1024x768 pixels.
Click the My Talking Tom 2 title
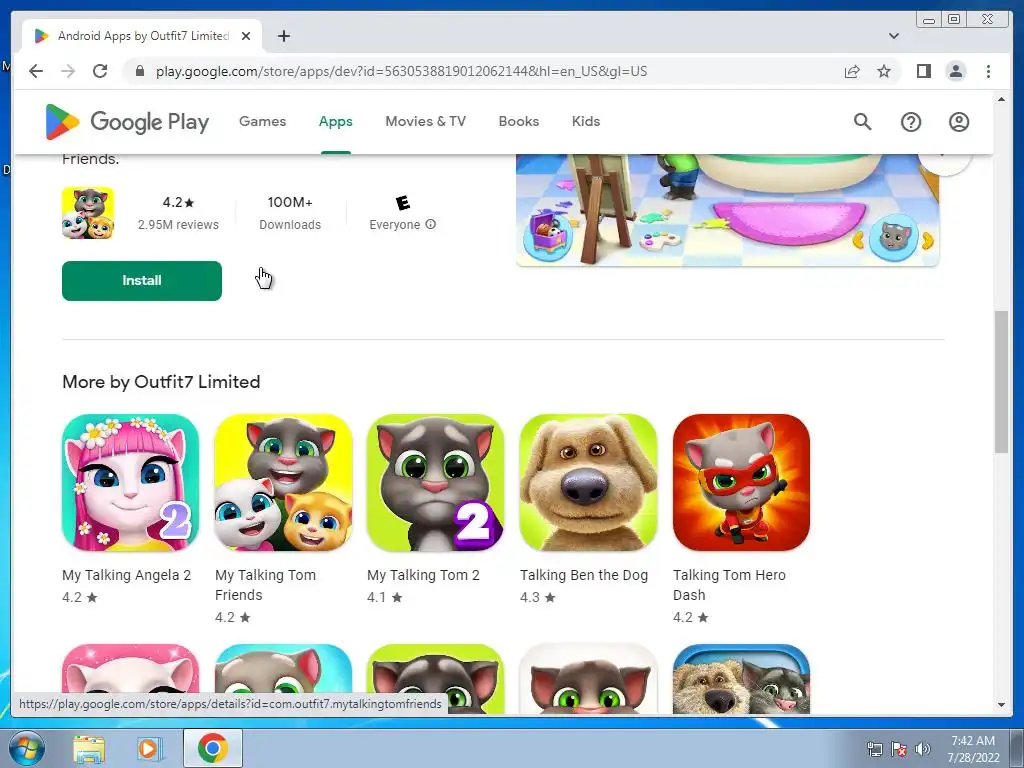pos(423,575)
